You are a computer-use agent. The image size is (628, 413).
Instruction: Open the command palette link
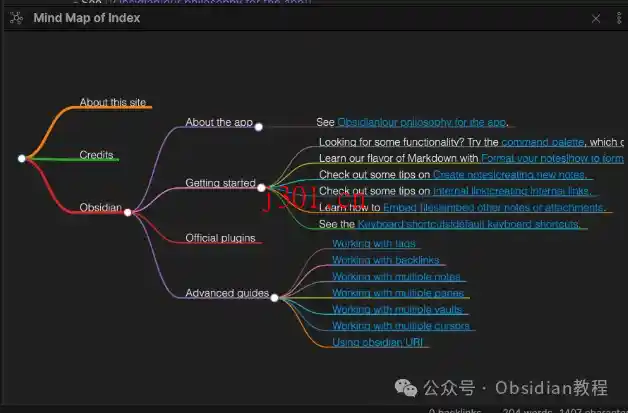[542, 142]
